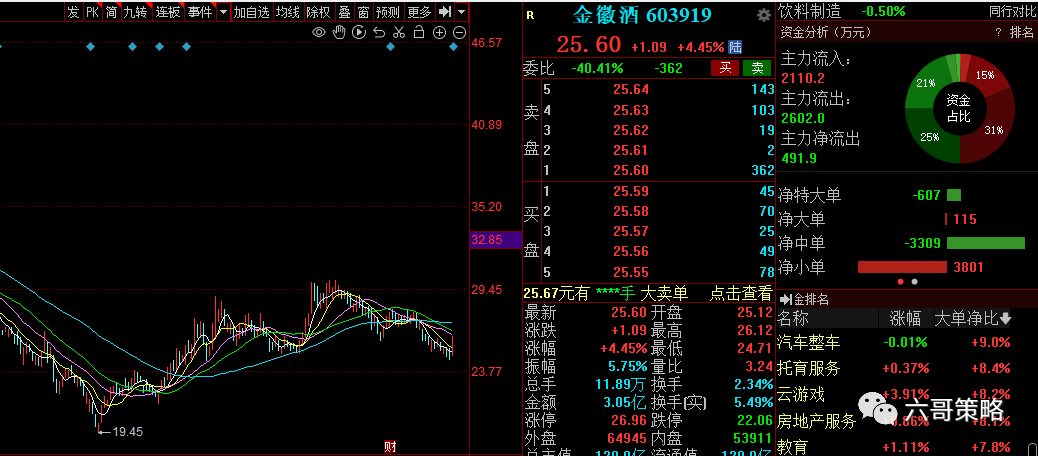Click the arrow-to-bar collapse panel icon

[x=445, y=12]
